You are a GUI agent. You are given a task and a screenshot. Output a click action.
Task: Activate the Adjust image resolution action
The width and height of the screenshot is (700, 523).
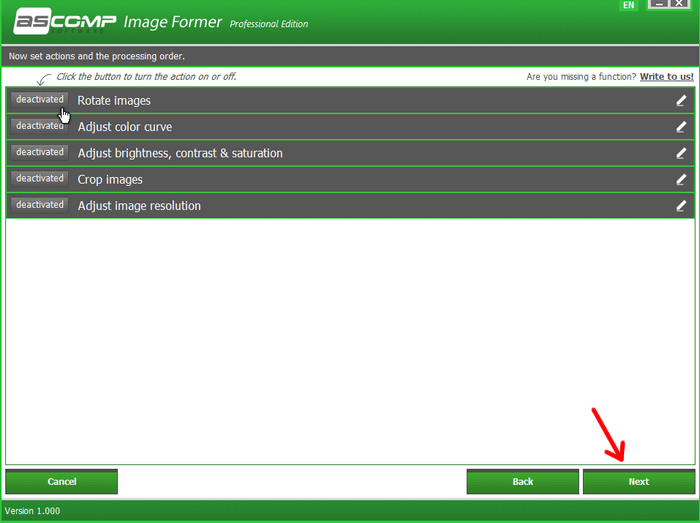[x=40, y=205]
